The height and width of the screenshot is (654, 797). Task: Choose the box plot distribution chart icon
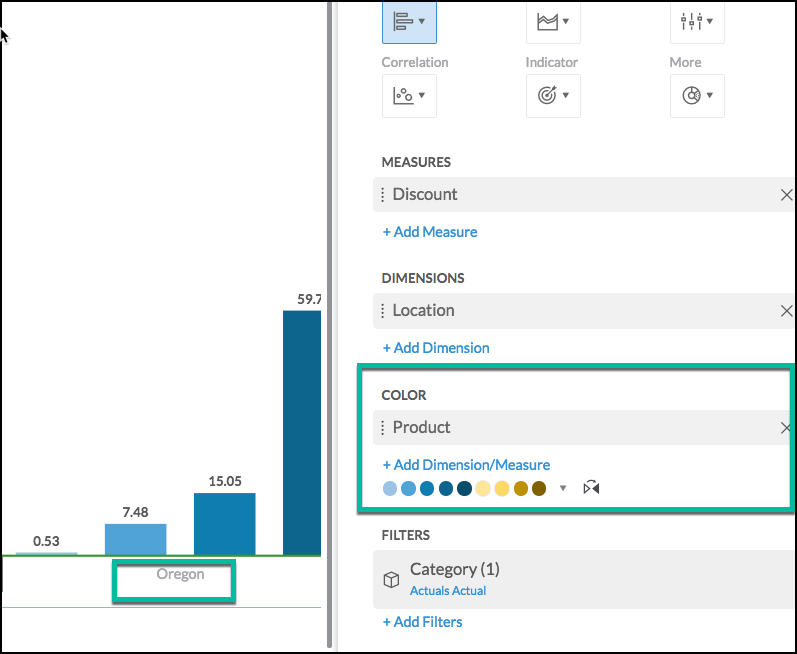[691, 21]
